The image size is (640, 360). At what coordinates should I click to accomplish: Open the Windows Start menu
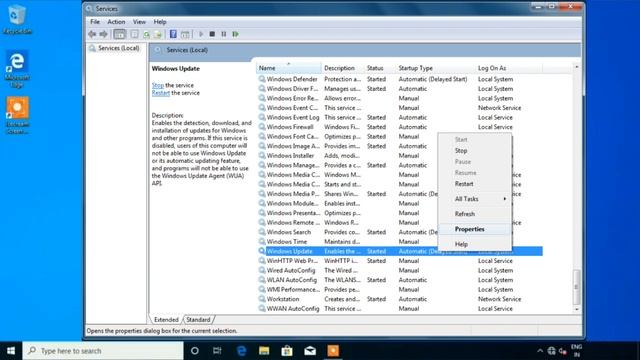[x=11, y=351]
